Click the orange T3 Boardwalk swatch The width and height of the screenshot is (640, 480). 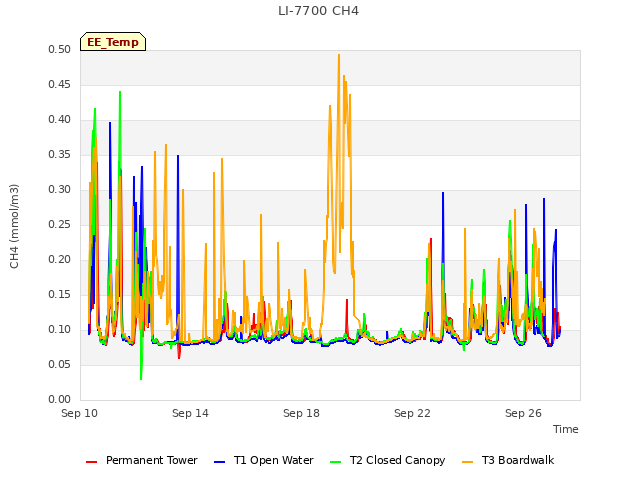point(467,462)
